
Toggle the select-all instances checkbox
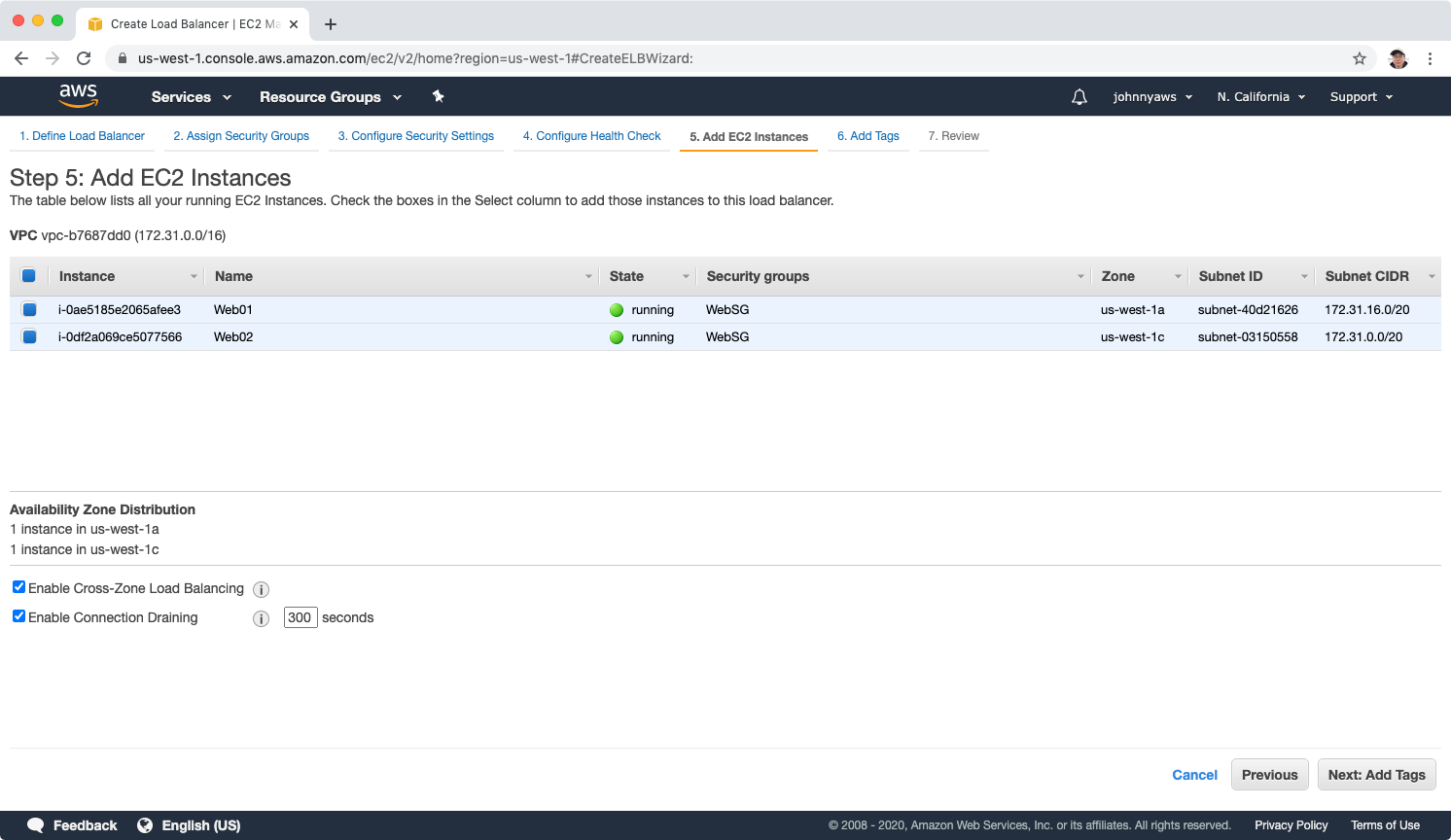pos(29,276)
